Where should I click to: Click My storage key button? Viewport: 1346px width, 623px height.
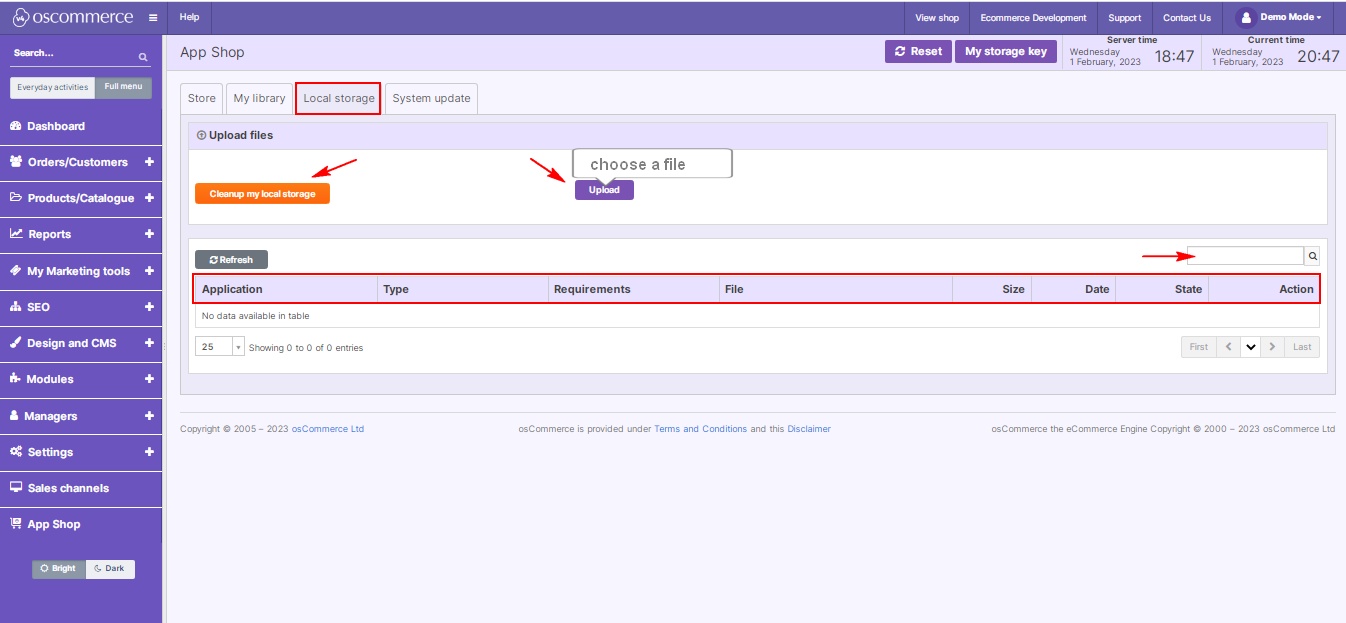[x=1006, y=51]
